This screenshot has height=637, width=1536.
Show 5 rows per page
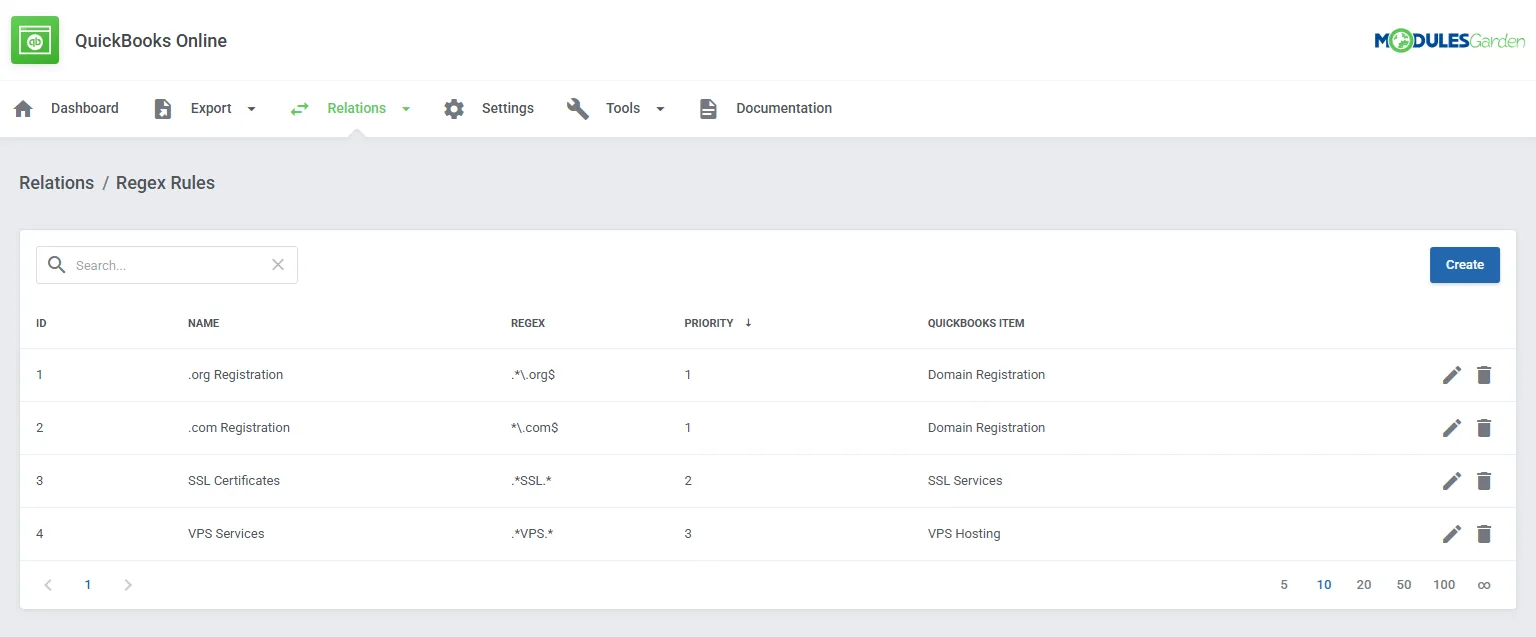1284,585
